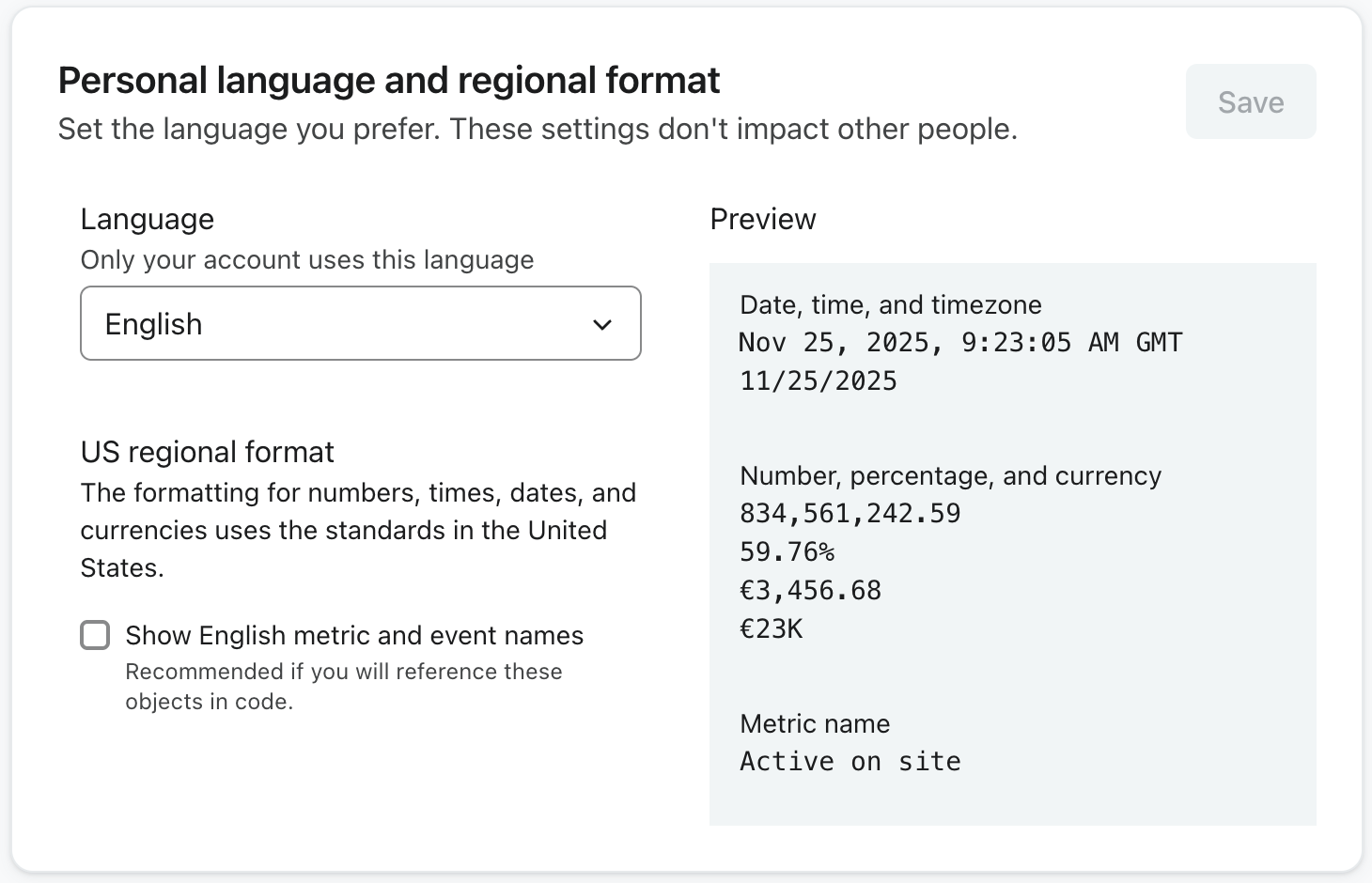1372x883 pixels.
Task: Click the percentage value 59.76%
Action: pyautogui.click(x=787, y=551)
